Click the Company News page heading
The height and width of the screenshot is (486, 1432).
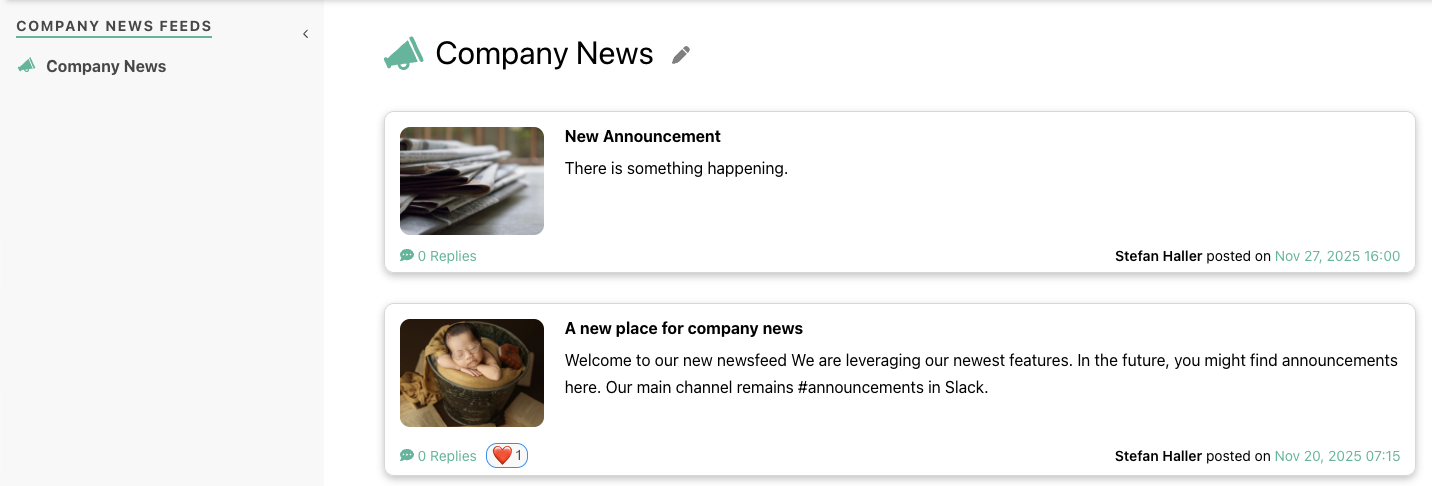pyautogui.click(x=544, y=54)
